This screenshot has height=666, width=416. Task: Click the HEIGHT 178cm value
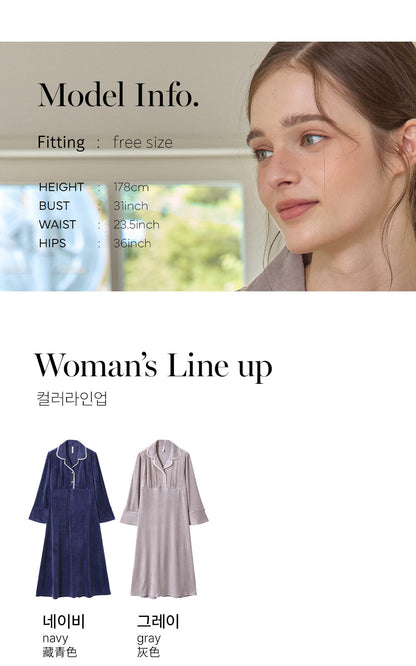pyautogui.click(x=131, y=187)
